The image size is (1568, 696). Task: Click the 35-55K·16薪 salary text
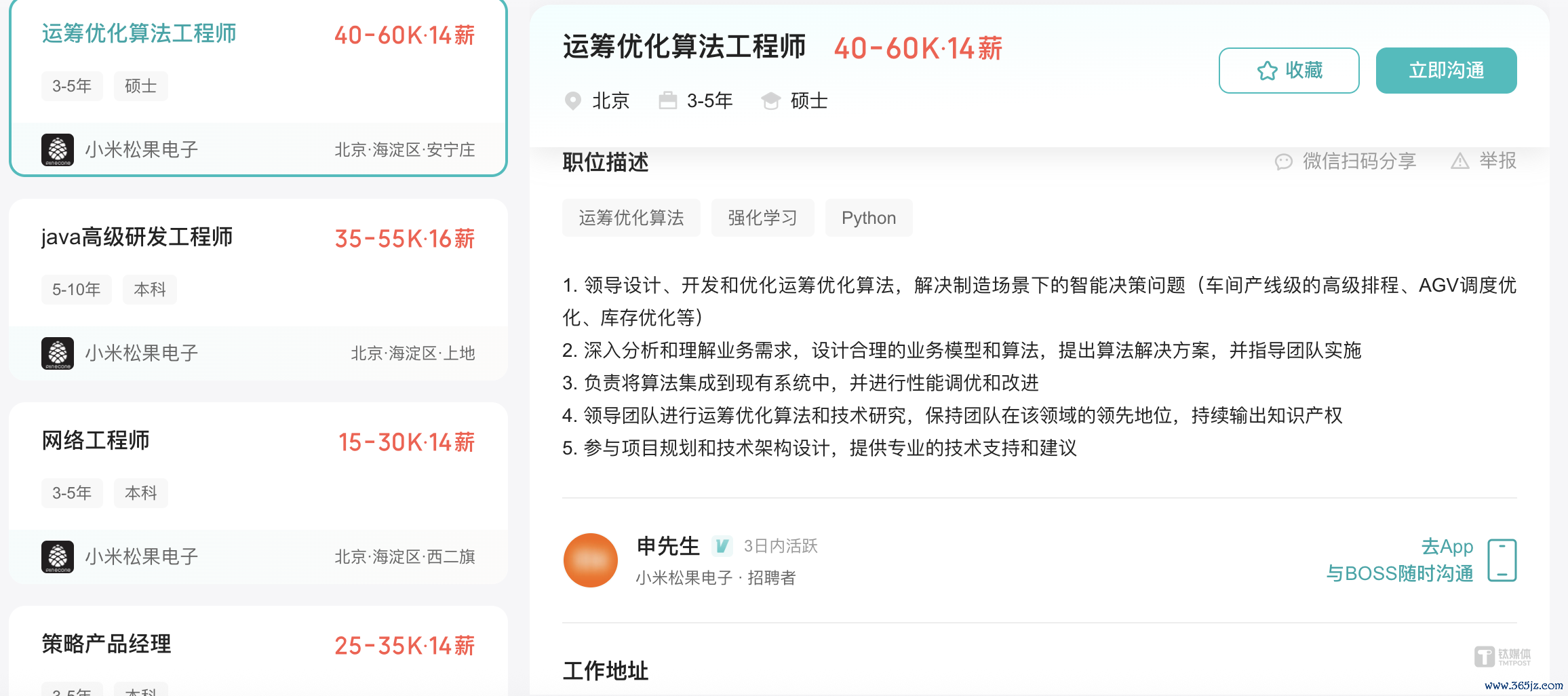405,239
